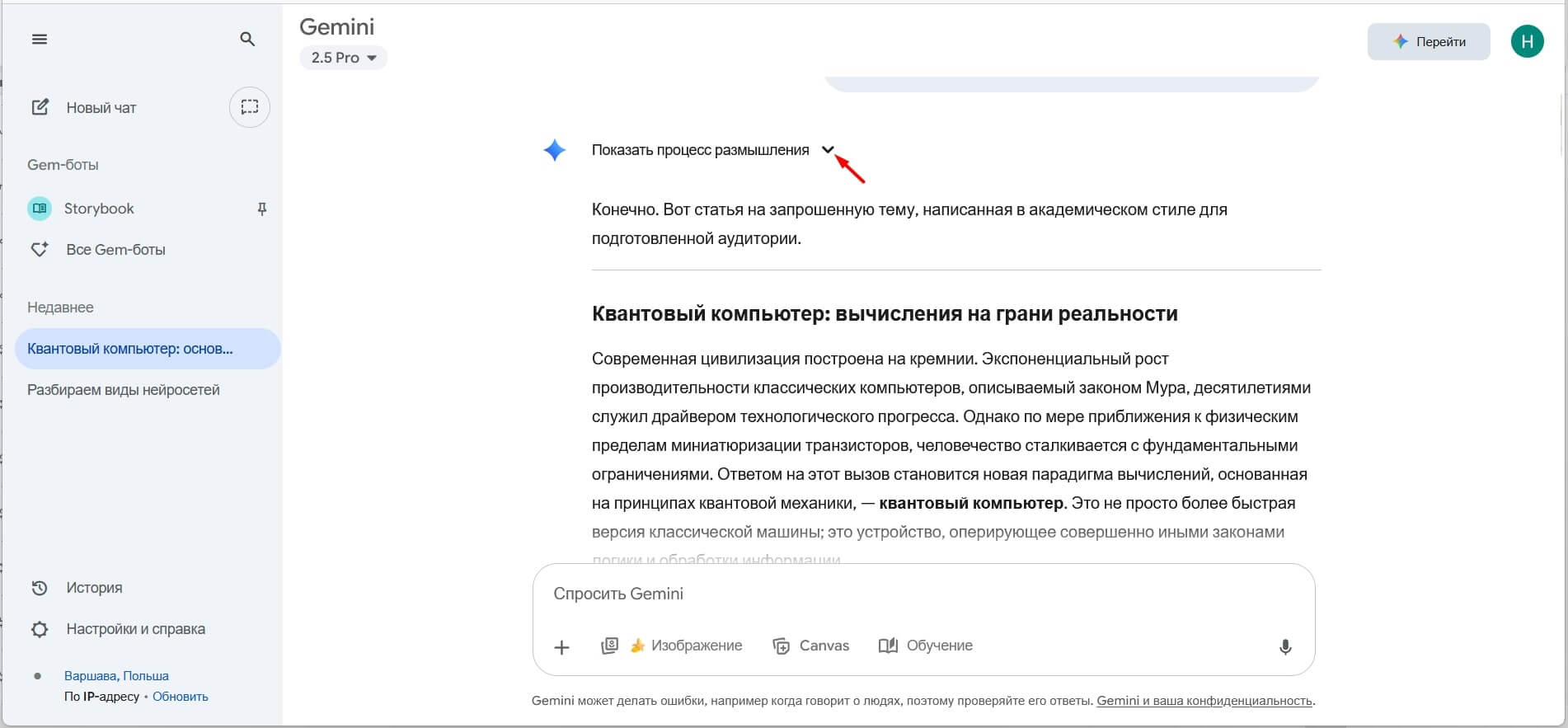Open temporary chat dashed-square button

[x=250, y=107]
